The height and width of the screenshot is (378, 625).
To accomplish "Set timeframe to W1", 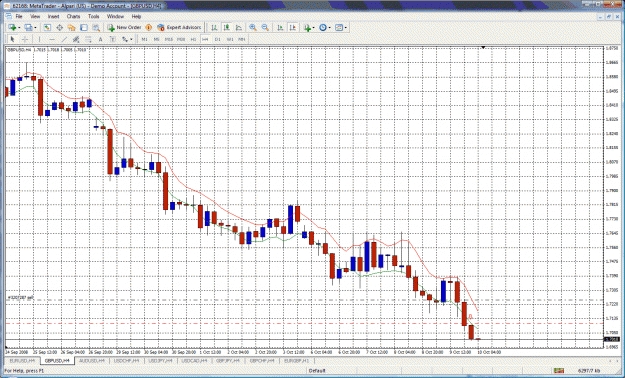I will click(x=230, y=39).
